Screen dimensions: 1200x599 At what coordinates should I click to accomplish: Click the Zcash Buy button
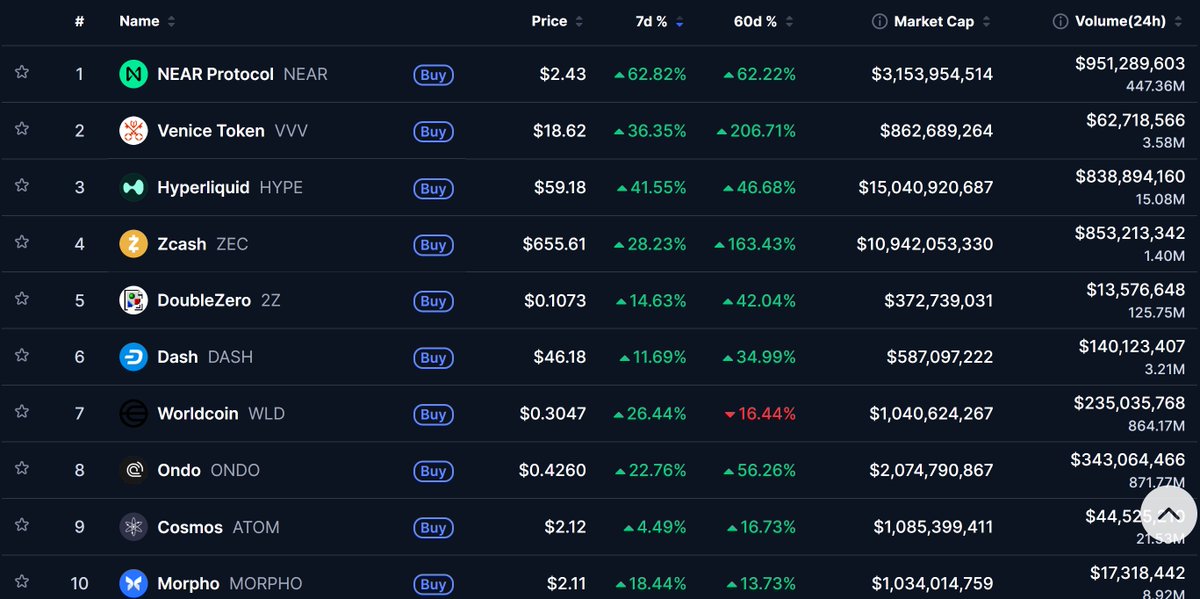click(433, 244)
